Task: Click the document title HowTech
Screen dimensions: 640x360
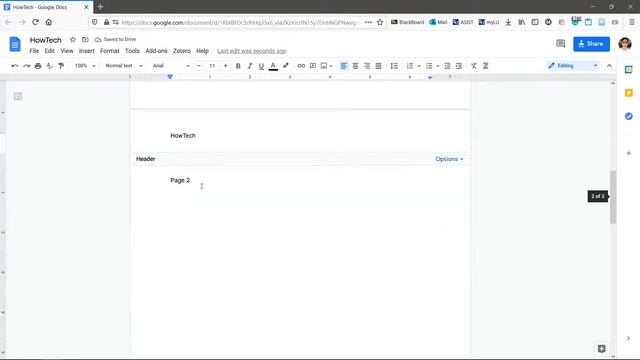Action: (x=46, y=40)
